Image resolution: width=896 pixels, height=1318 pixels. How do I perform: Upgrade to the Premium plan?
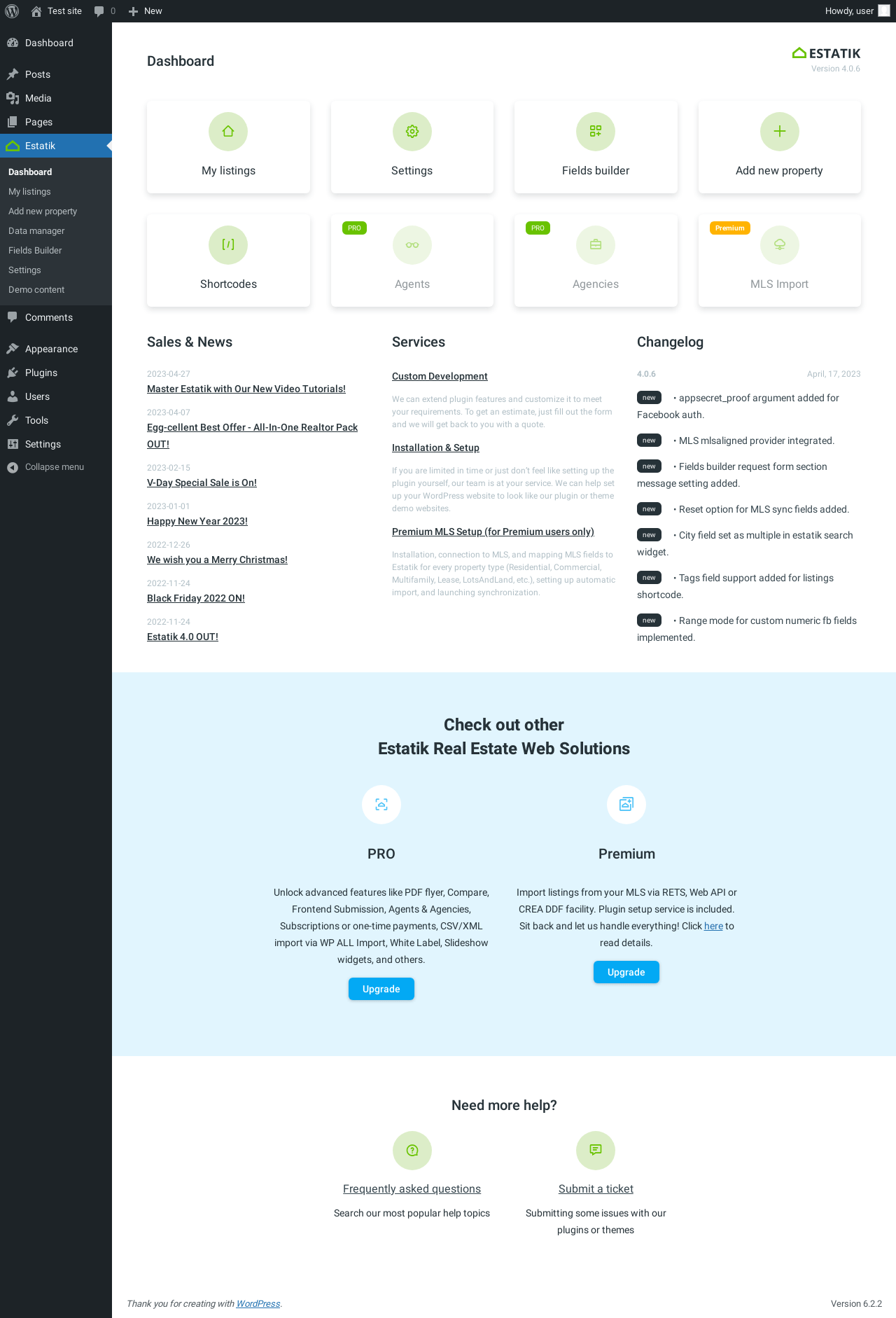[x=626, y=972]
